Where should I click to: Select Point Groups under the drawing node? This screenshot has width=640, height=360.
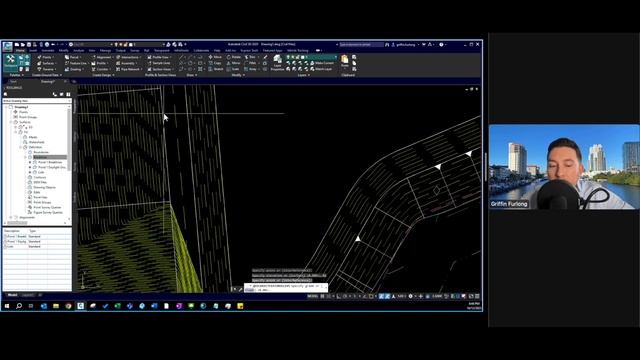click(28, 117)
